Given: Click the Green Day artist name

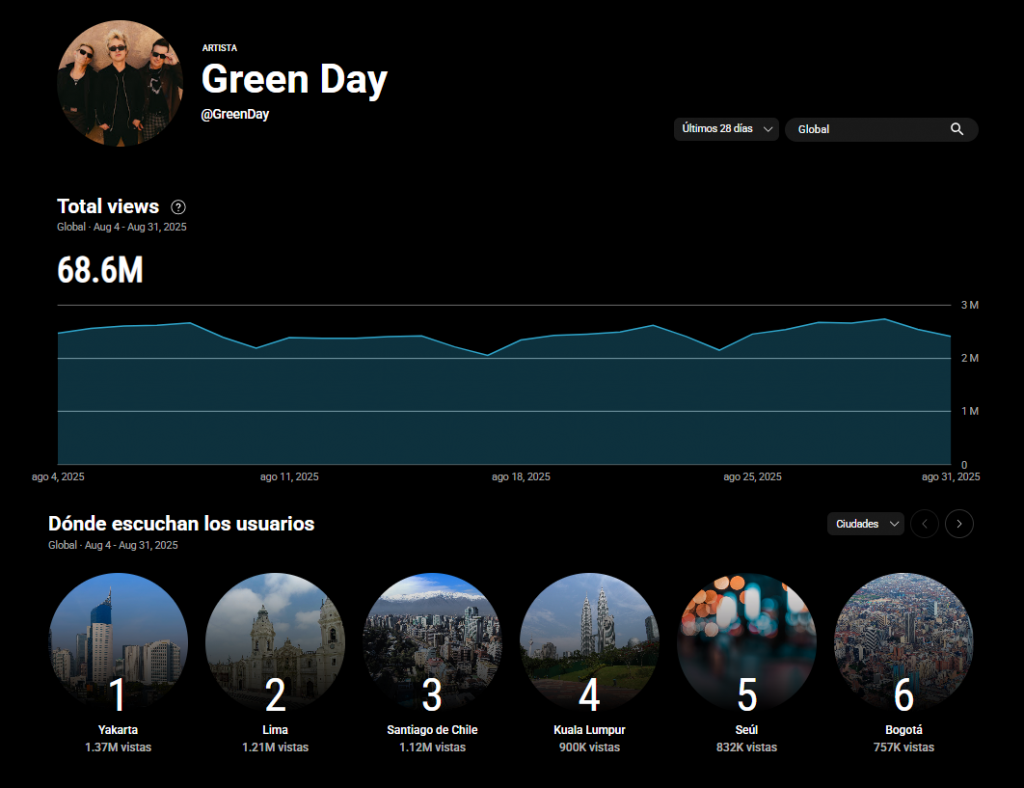Looking at the screenshot, I should tap(294, 80).
